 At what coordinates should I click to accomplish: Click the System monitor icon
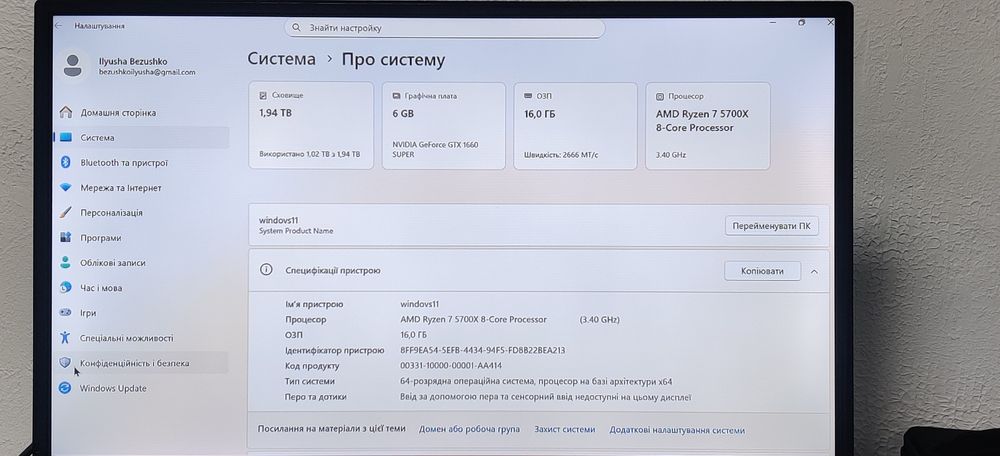pyautogui.click(x=66, y=137)
